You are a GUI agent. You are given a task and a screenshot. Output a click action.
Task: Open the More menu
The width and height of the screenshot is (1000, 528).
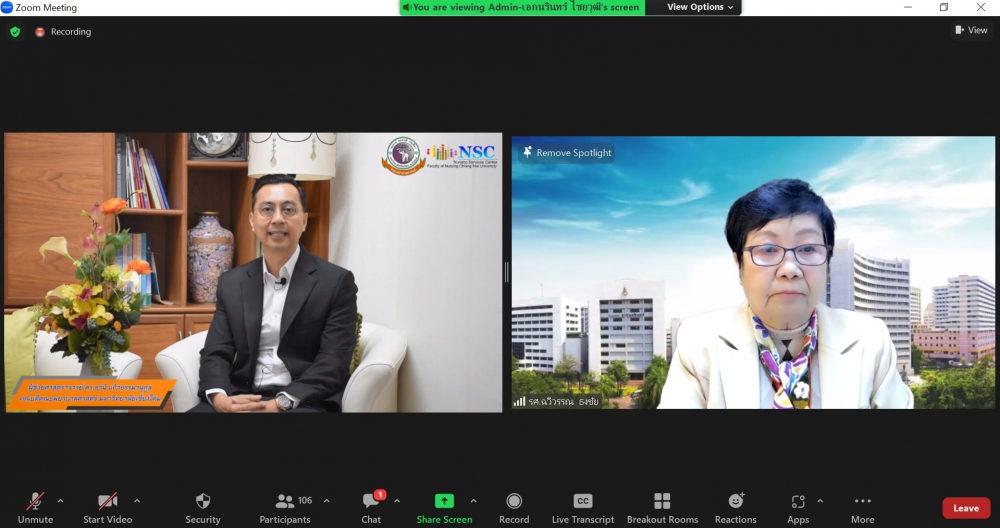pos(862,502)
